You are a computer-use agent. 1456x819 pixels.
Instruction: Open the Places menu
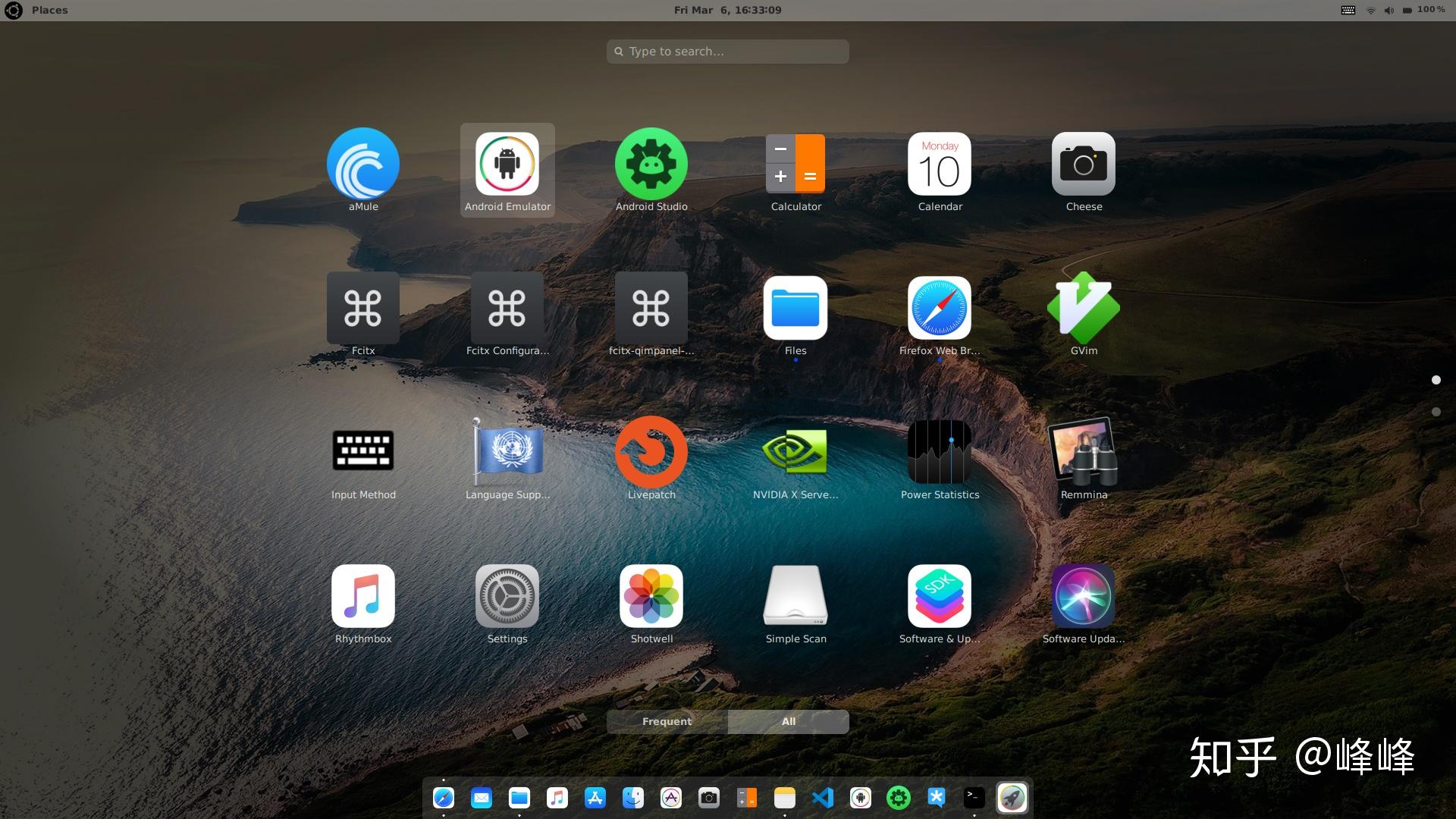click(49, 10)
